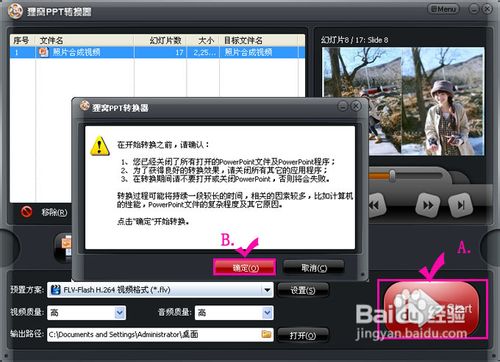Click the slide preview thumbnail image
The image size is (500, 362).
pos(403,101)
